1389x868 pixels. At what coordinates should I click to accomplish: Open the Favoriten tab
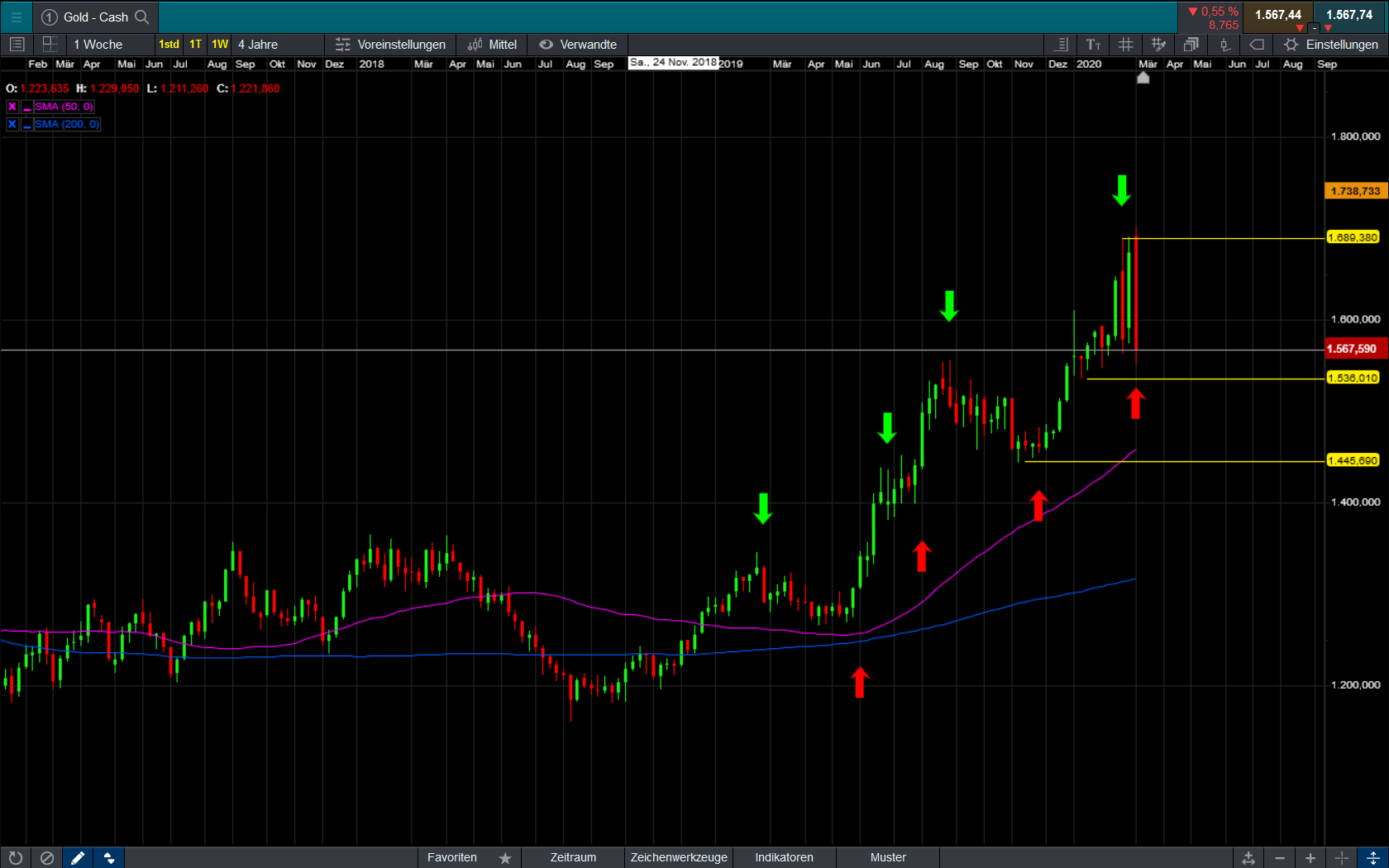[x=452, y=858]
